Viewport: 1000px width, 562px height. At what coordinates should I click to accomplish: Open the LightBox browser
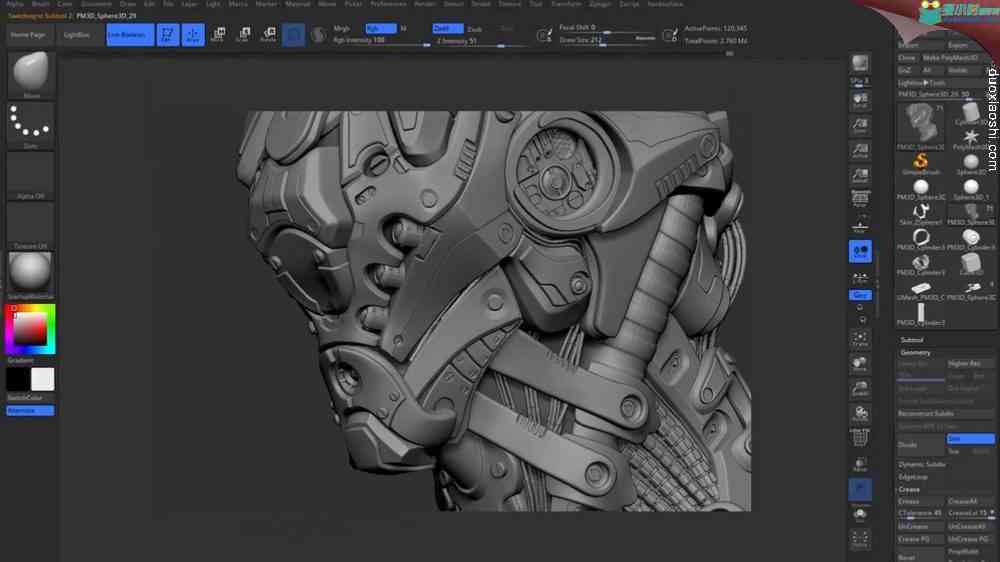(77, 35)
